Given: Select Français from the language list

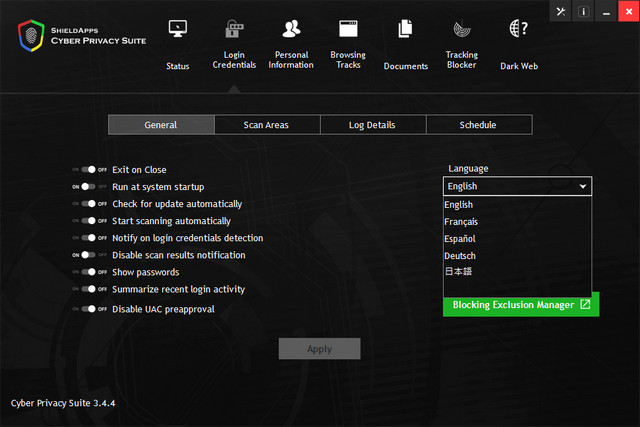Looking at the screenshot, I should 461,222.
